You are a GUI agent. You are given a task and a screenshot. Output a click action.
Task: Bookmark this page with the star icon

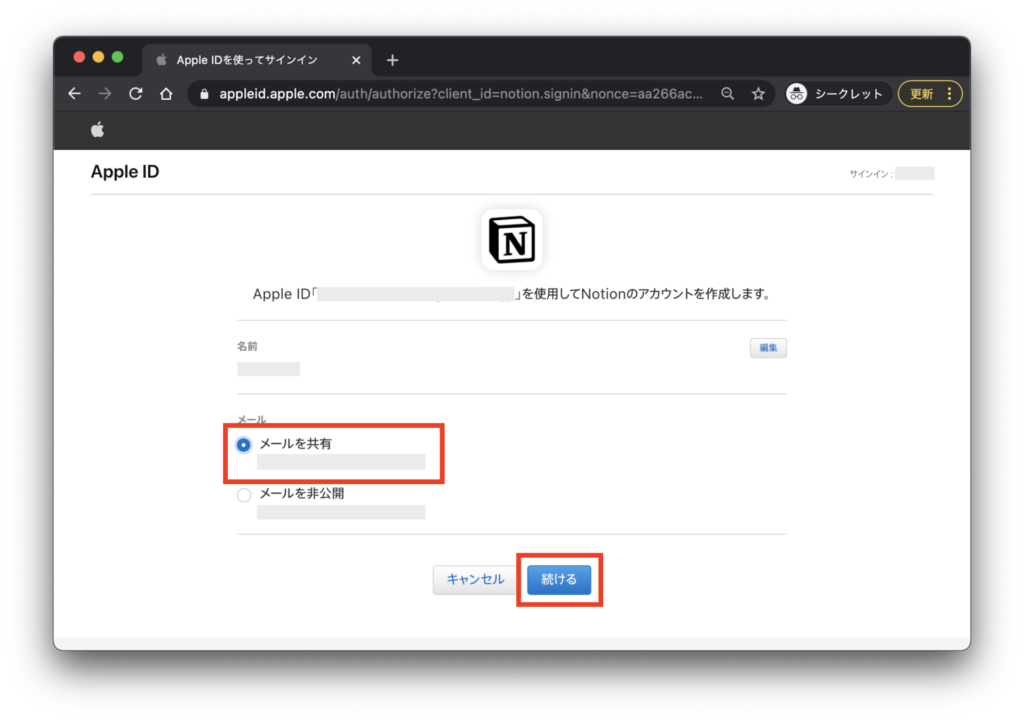pos(758,93)
